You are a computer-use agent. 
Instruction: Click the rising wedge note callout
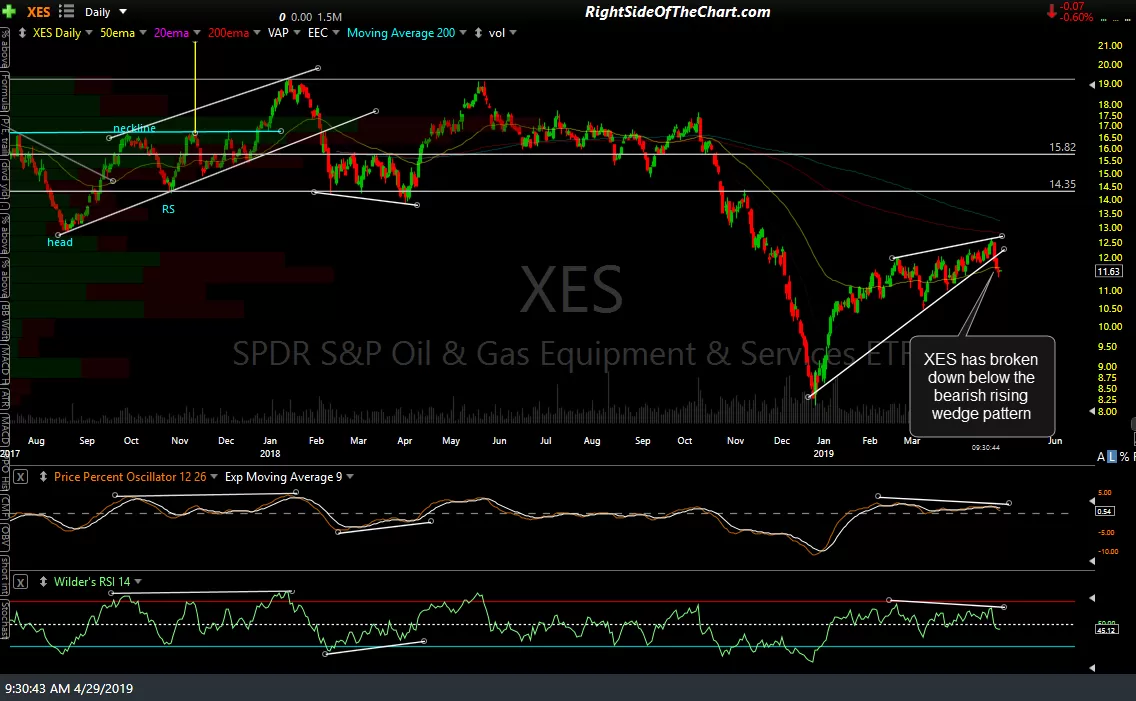pyautogui.click(x=981, y=386)
